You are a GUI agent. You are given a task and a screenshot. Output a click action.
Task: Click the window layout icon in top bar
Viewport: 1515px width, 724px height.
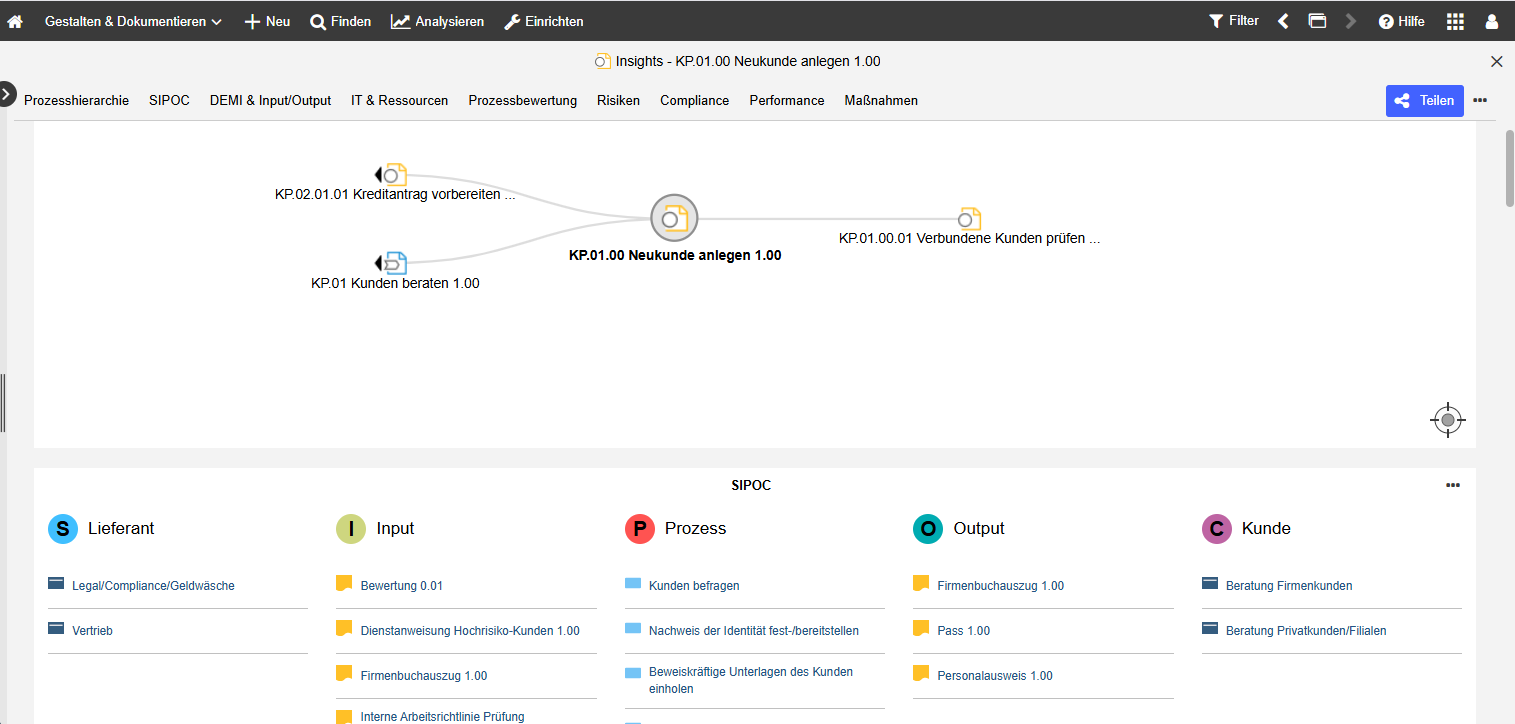pyautogui.click(x=1317, y=21)
